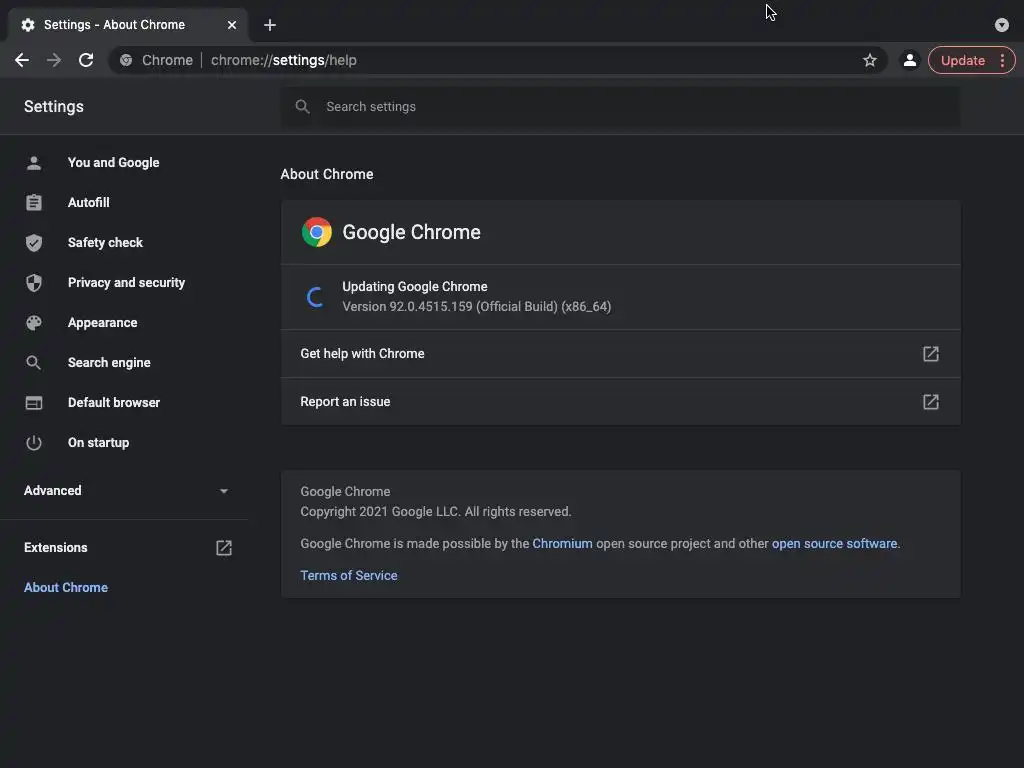Open the profile avatar icon

tap(909, 60)
